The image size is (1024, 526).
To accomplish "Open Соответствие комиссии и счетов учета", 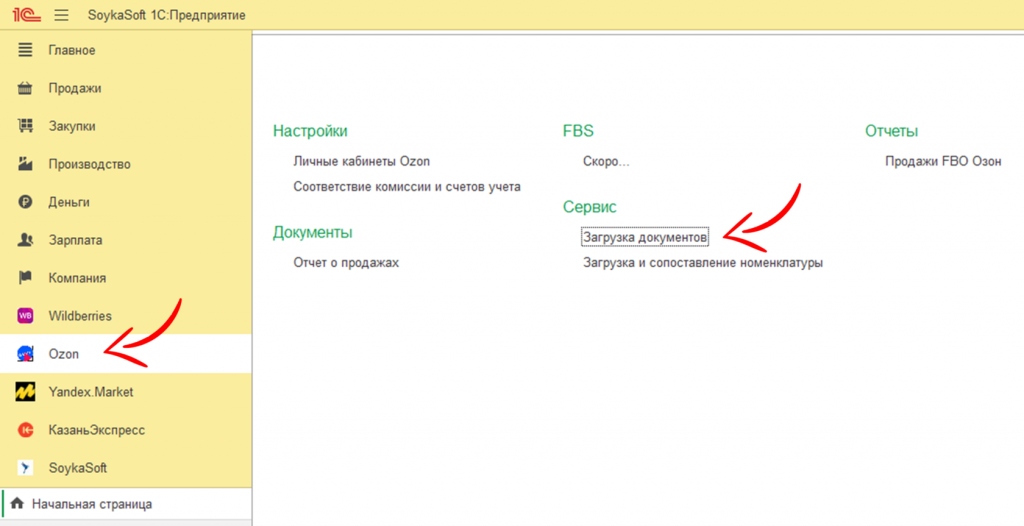I will pos(406,187).
